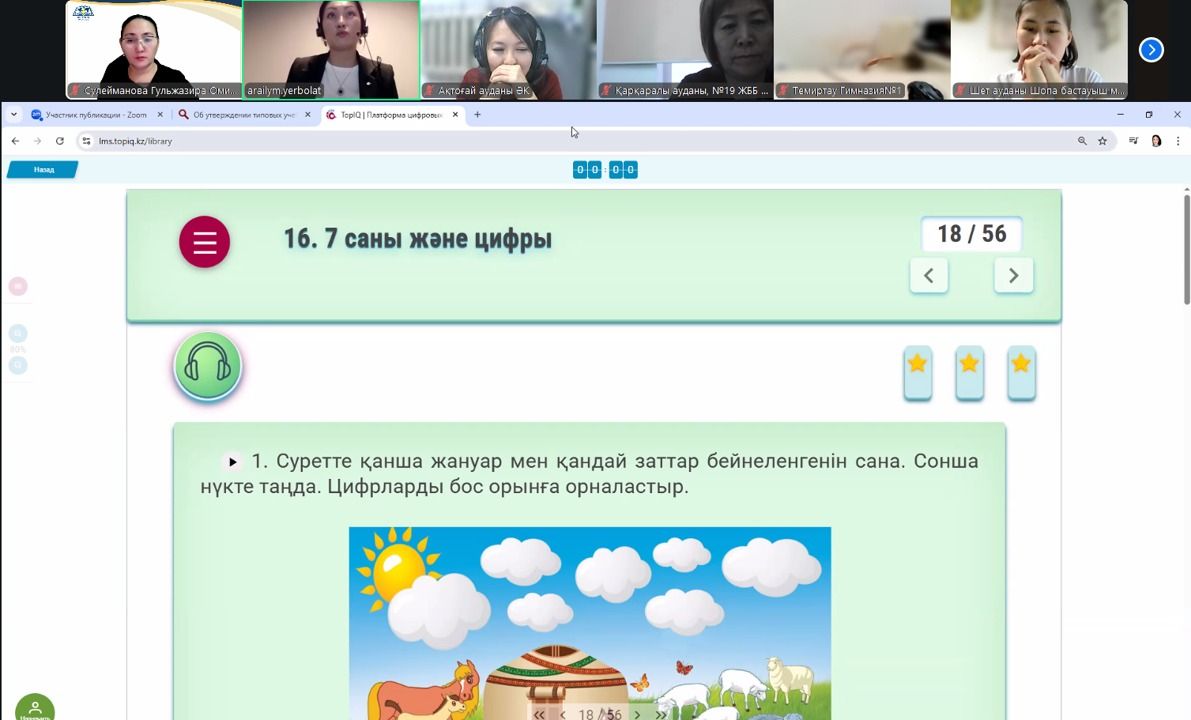The image size is (1191, 720).
Task: Show more Zoom participants with blue arrow
Action: point(1151,49)
